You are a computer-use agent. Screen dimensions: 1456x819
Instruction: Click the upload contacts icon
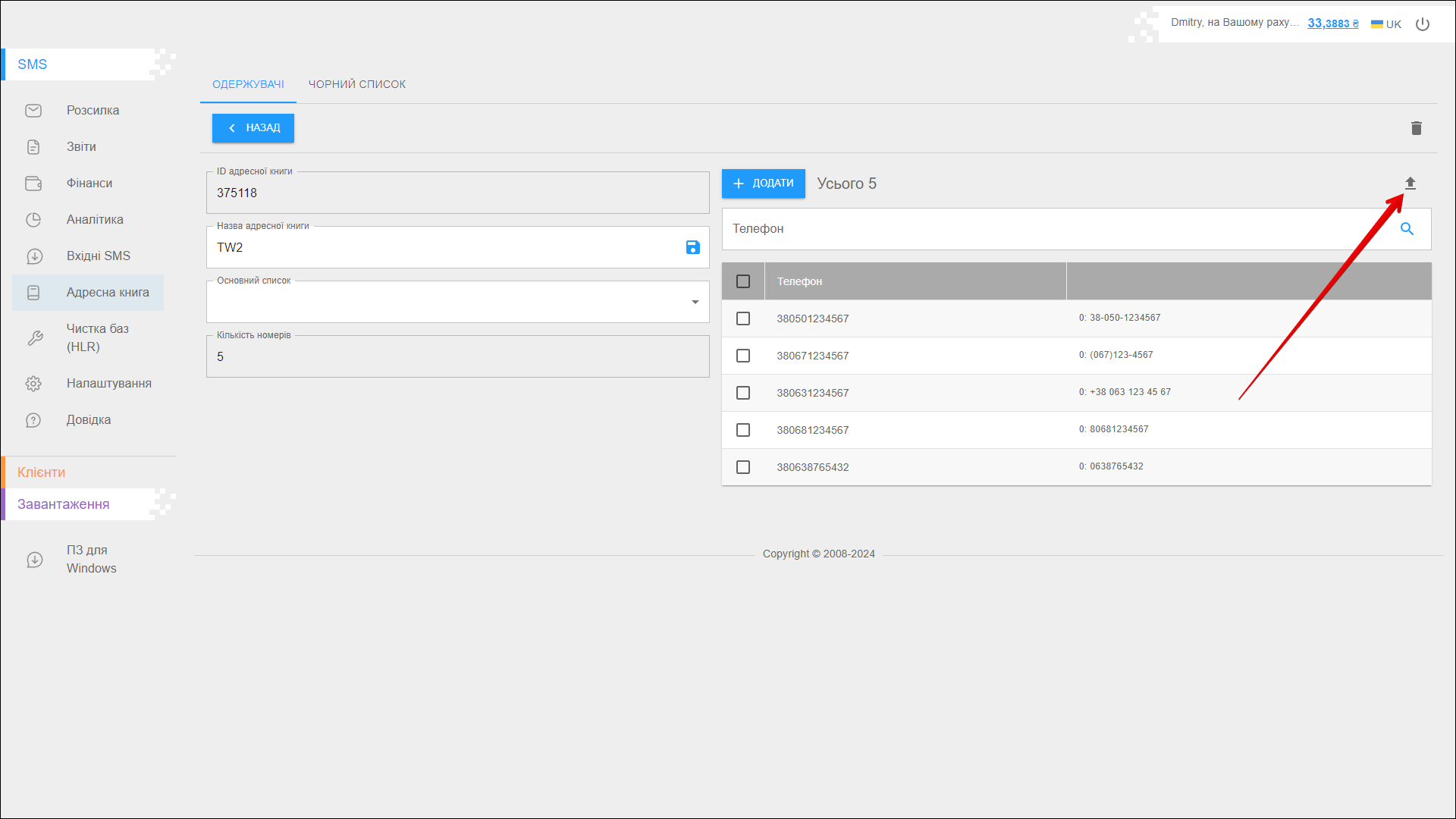[1410, 183]
